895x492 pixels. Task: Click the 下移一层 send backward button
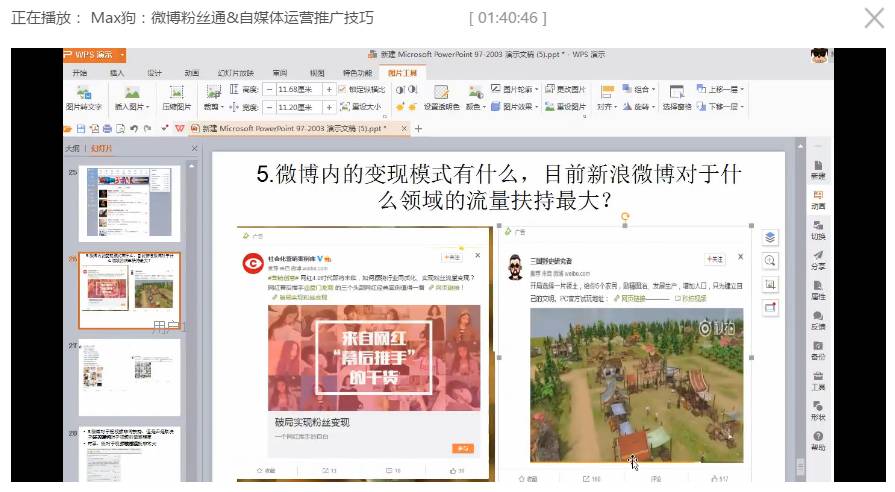pyautogui.click(x=720, y=107)
